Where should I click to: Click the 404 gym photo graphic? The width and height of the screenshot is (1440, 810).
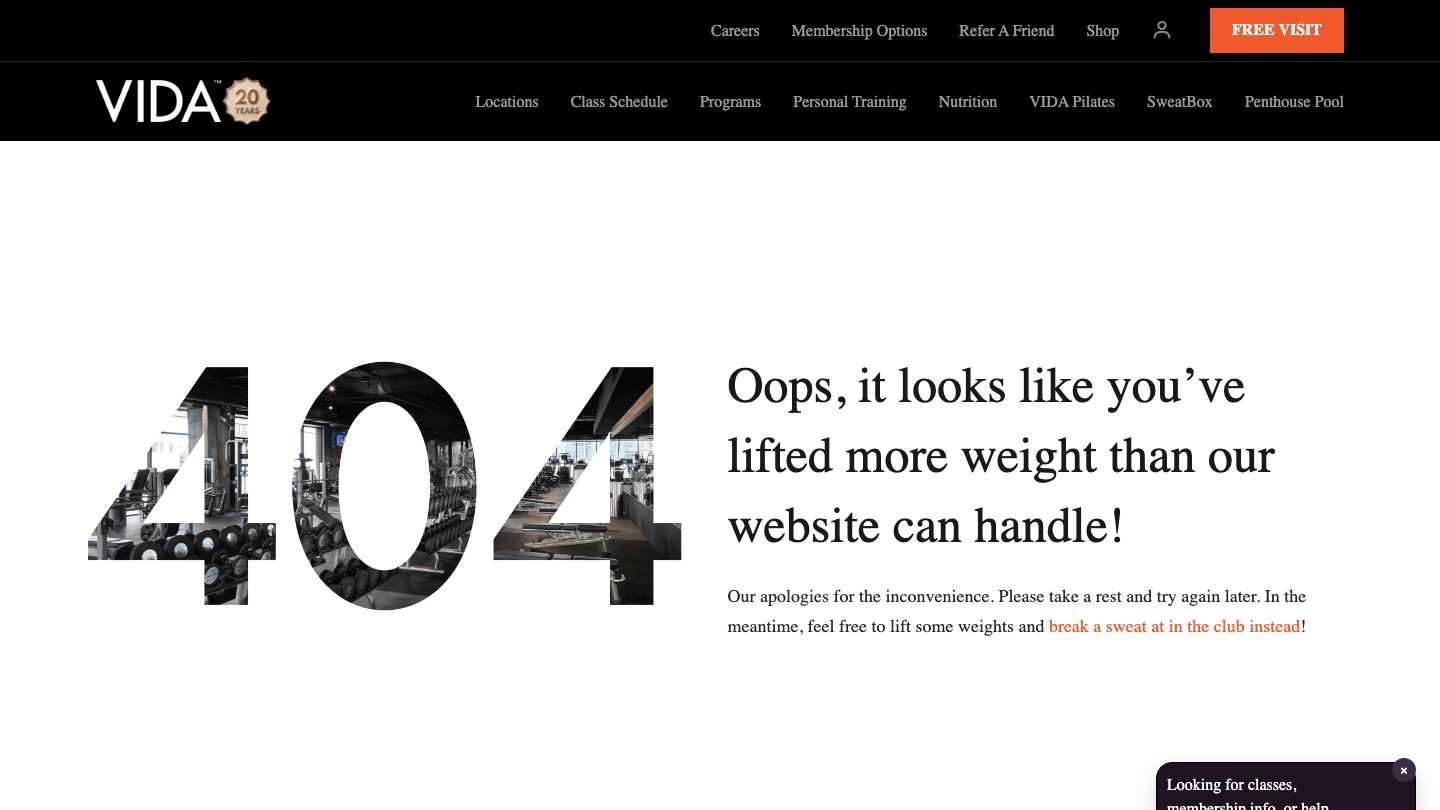point(384,485)
